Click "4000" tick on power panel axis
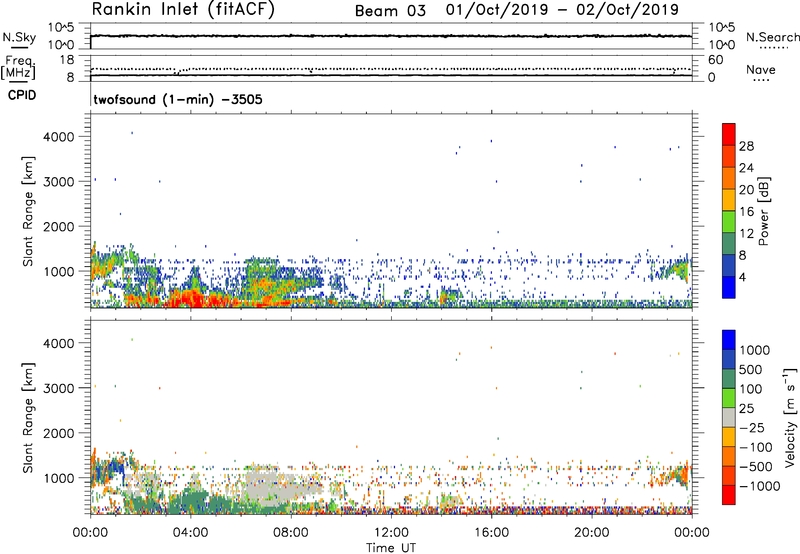800x554 pixels. (x=59, y=137)
